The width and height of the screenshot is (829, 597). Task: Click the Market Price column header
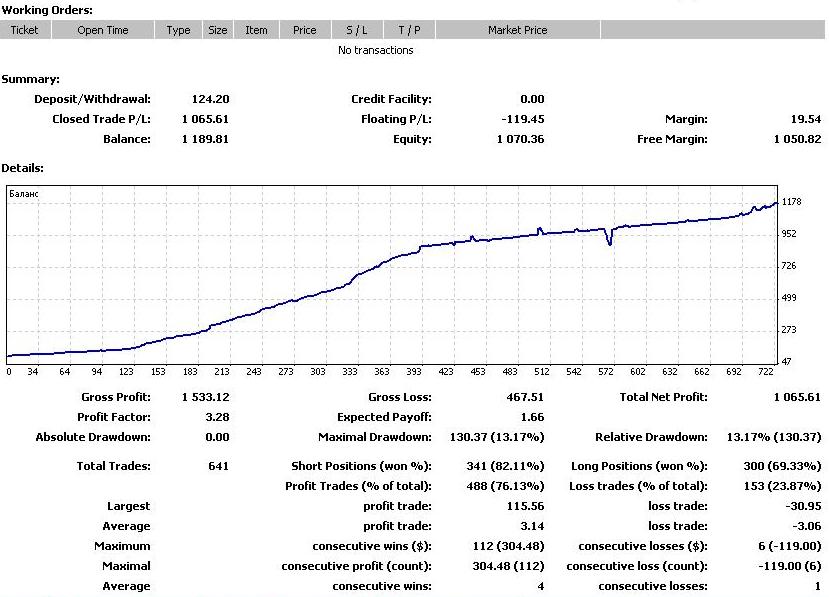tap(518, 30)
